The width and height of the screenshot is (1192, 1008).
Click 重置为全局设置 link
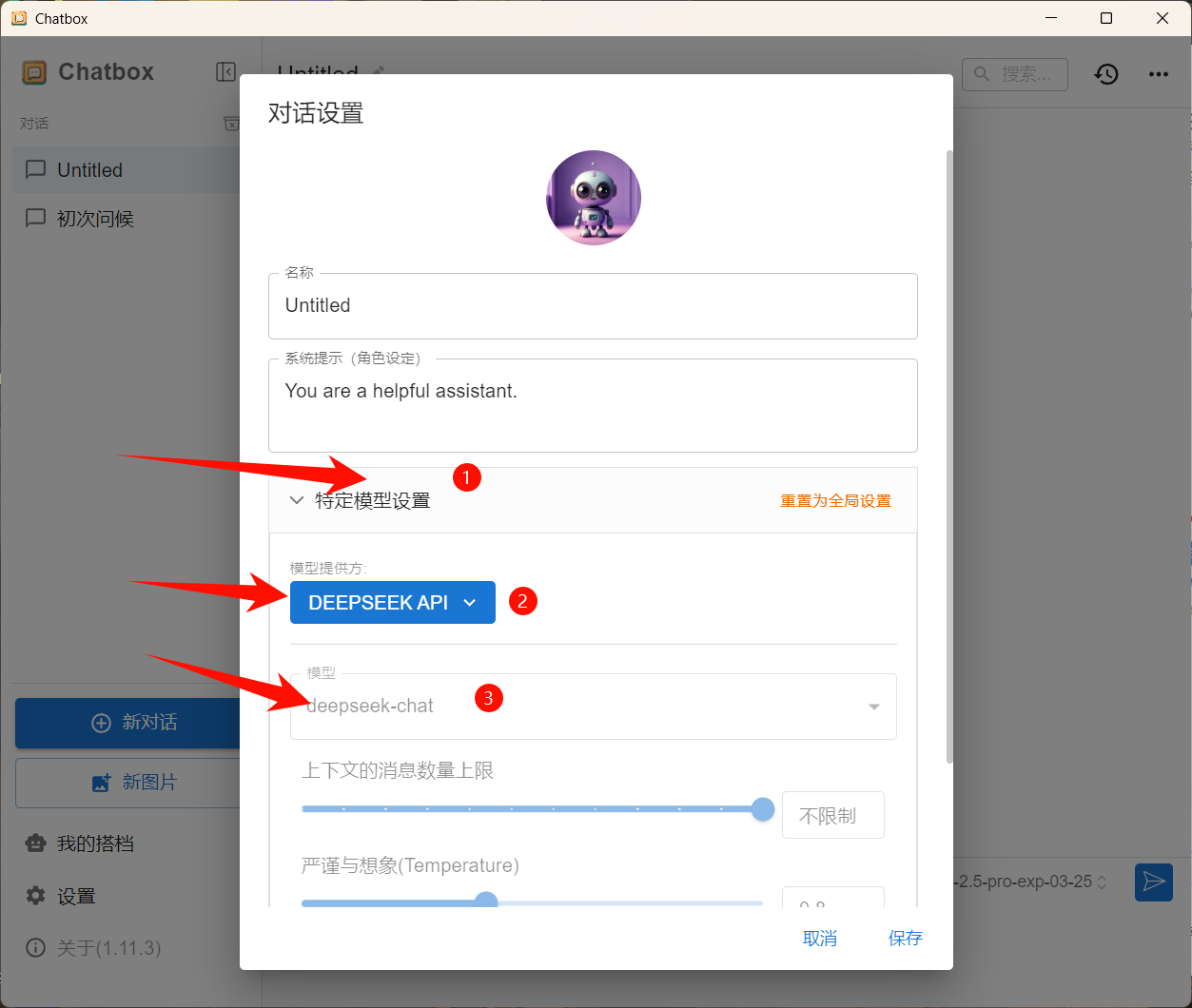pos(836,500)
